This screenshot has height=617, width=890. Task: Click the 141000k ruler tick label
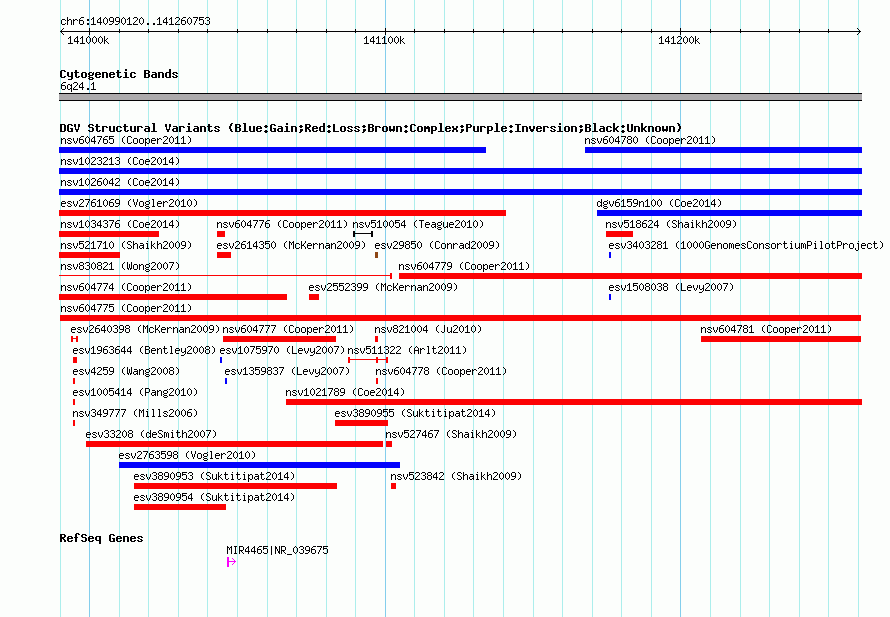coord(88,40)
